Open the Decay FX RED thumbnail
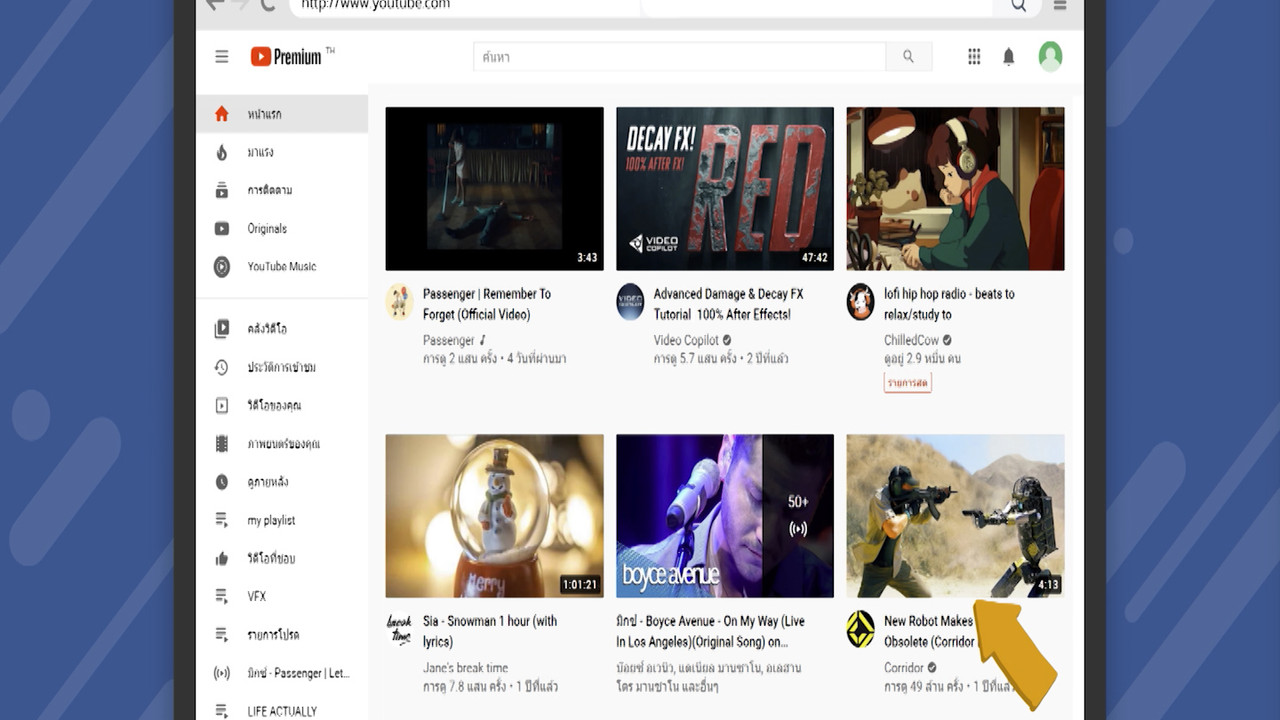This screenshot has height=720, width=1280. [725, 188]
